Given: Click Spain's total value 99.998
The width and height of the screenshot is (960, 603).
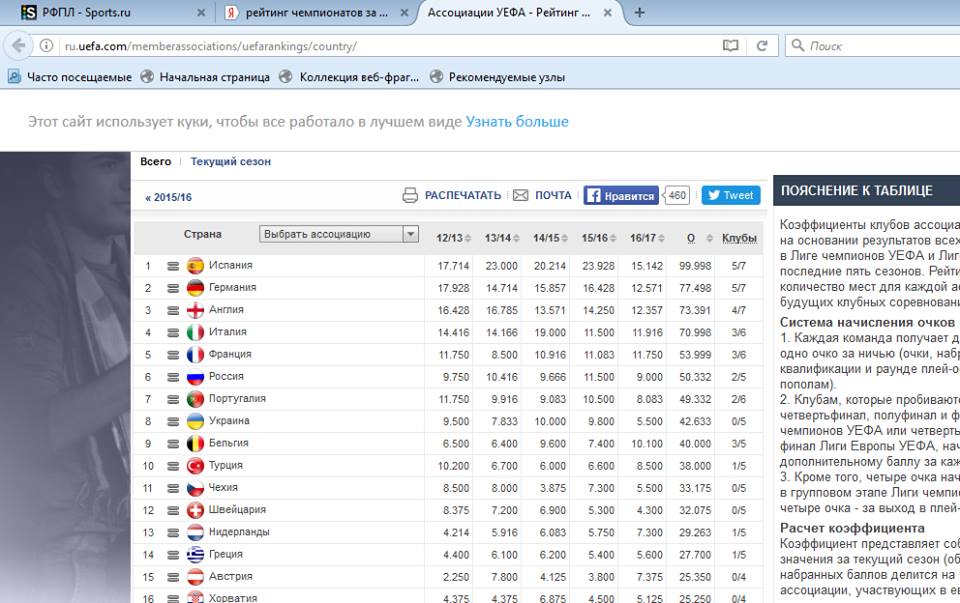Looking at the screenshot, I should [695, 266].
